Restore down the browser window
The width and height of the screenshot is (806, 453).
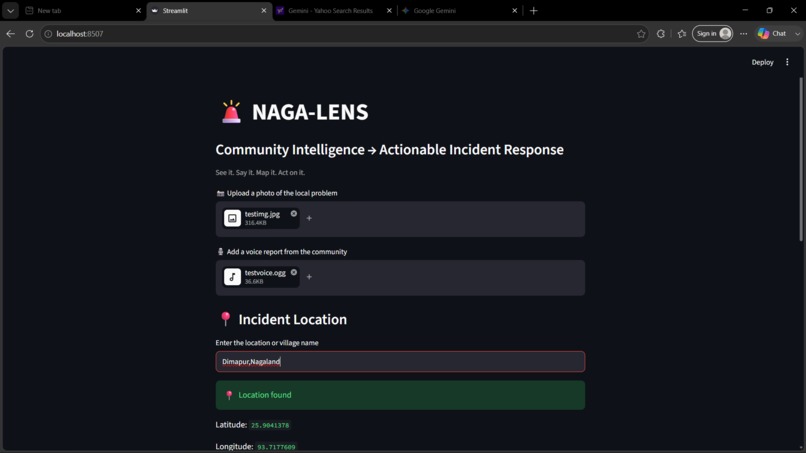point(770,10)
